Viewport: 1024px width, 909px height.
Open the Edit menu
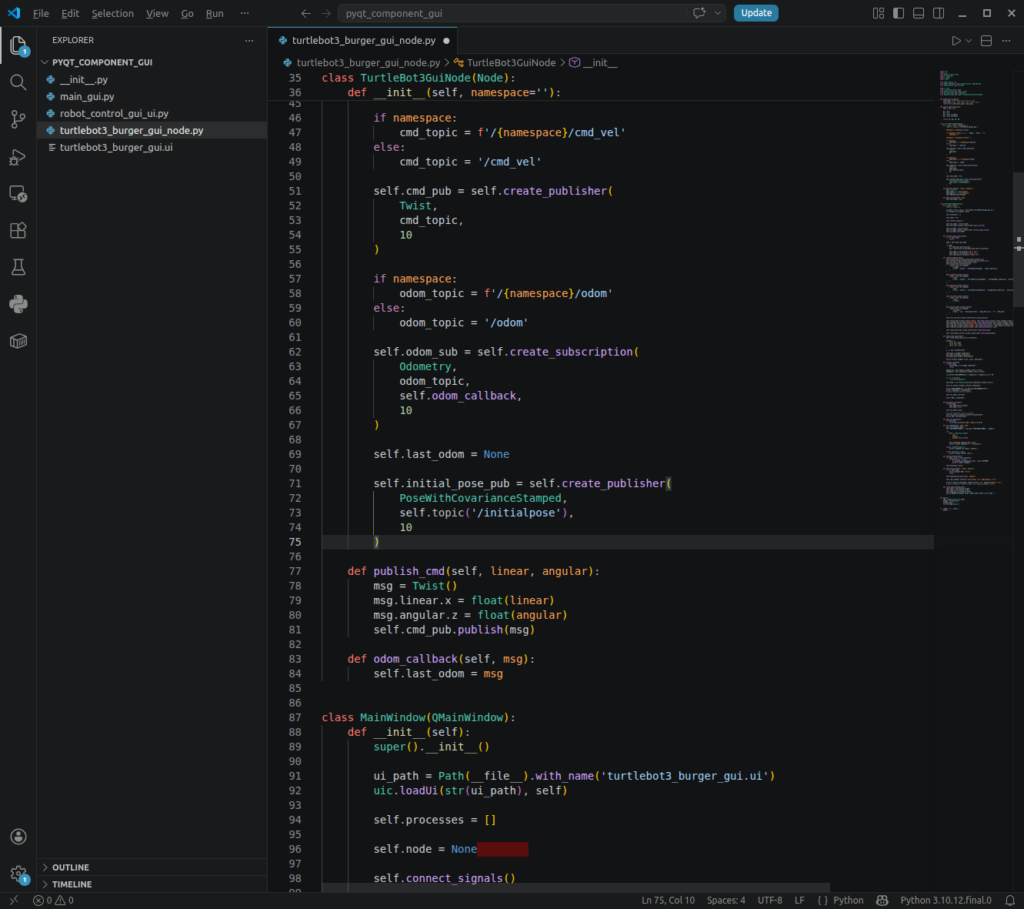70,13
